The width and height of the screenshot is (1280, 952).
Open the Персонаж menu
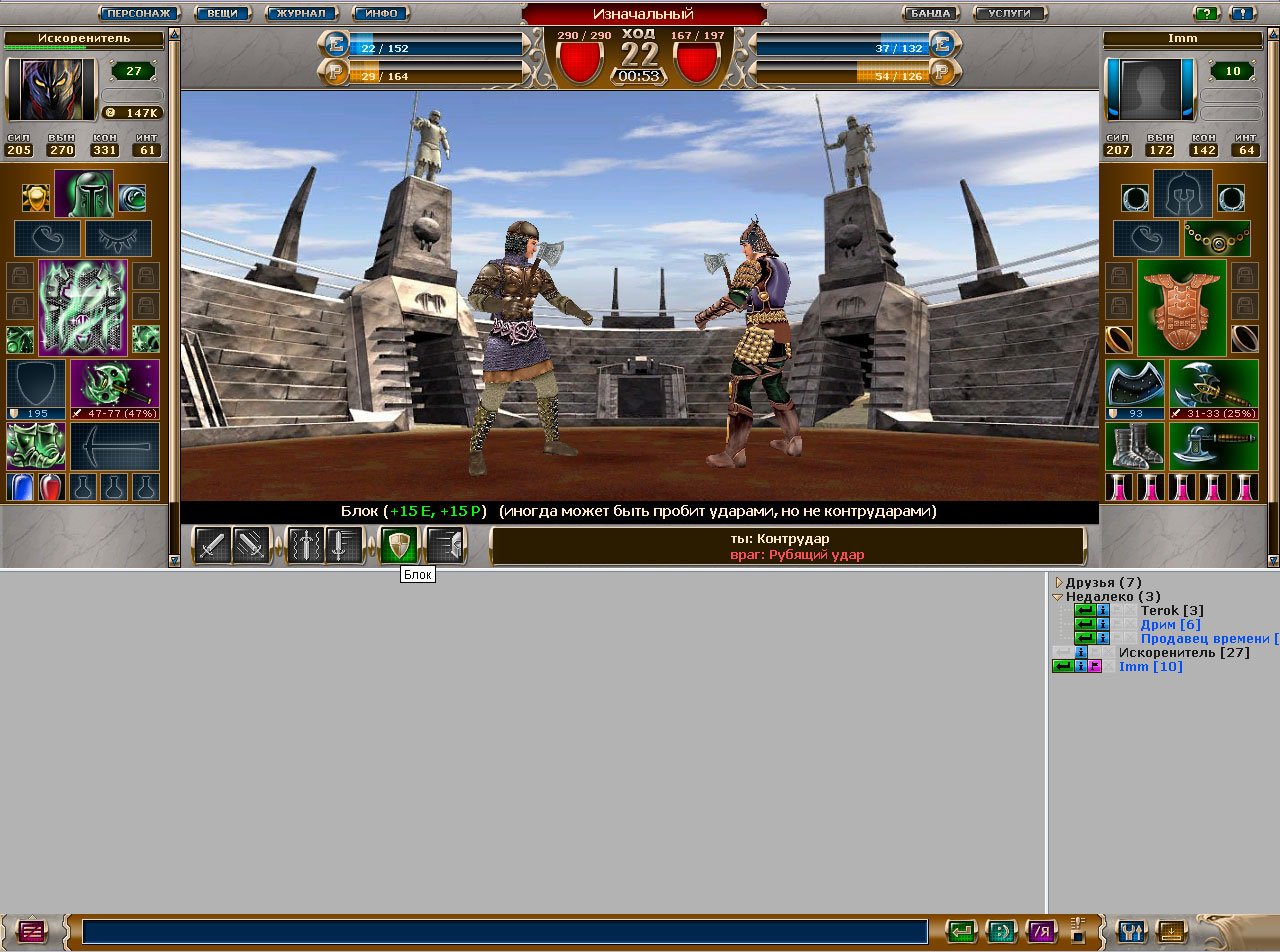point(140,14)
